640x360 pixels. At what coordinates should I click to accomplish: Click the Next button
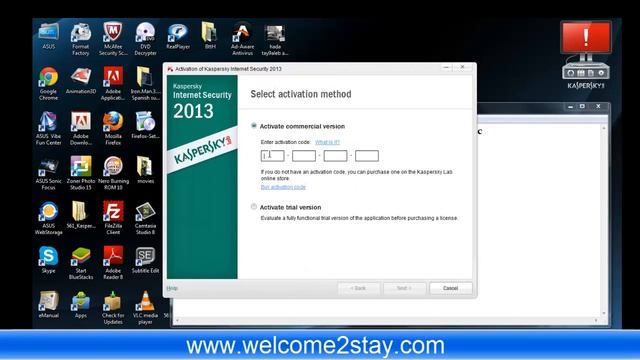pos(404,288)
